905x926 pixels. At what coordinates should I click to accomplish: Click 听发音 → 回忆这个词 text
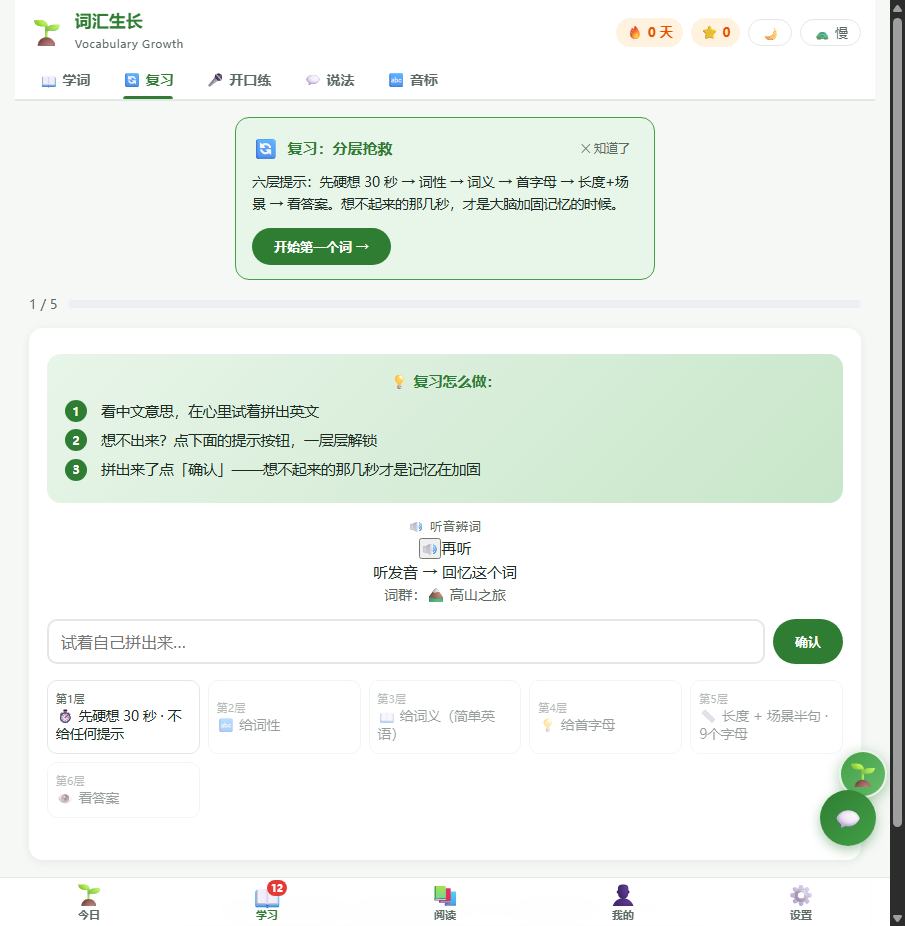pyautogui.click(x=445, y=572)
